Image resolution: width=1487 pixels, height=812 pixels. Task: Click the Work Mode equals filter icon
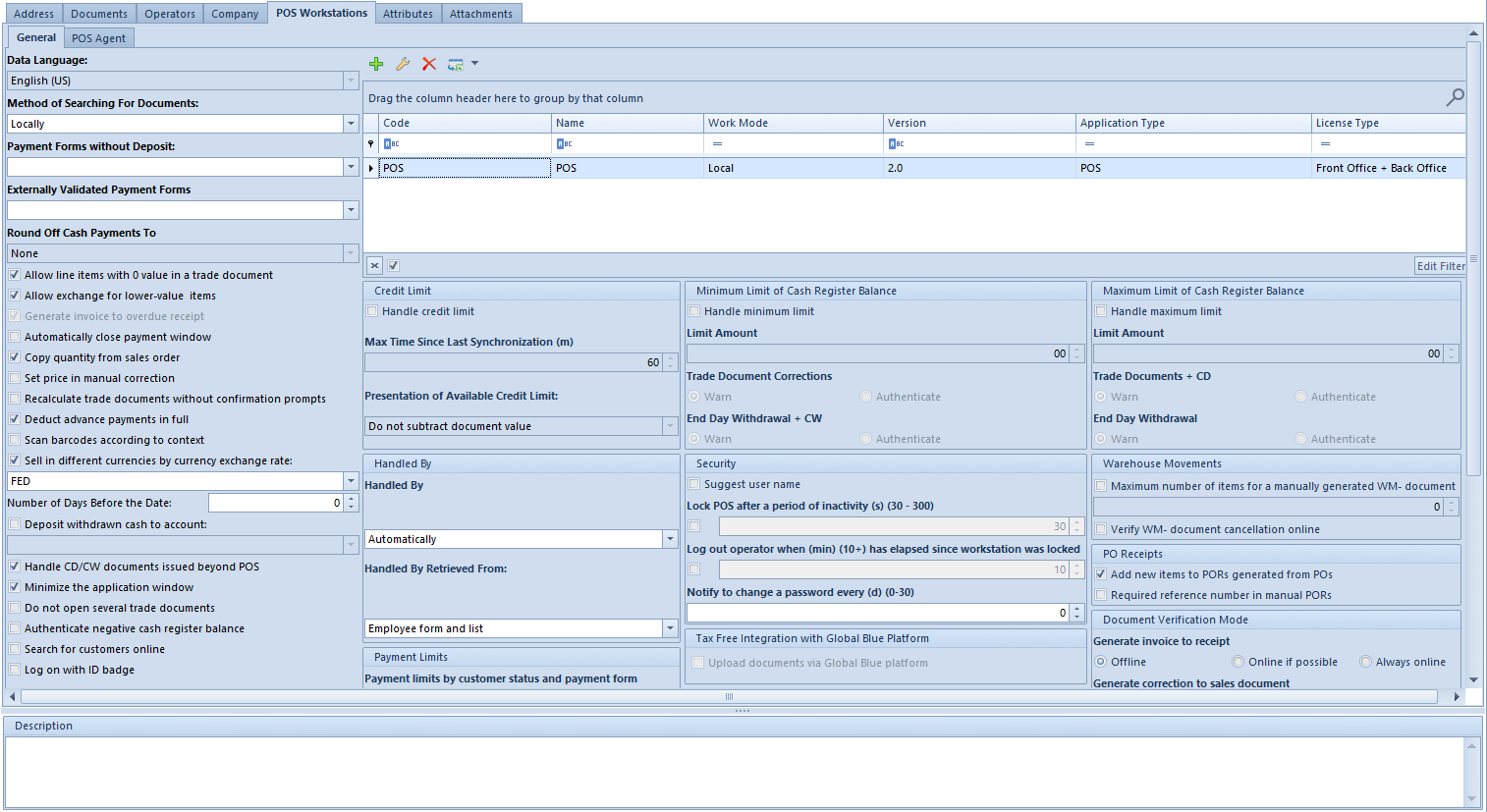click(x=717, y=143)
